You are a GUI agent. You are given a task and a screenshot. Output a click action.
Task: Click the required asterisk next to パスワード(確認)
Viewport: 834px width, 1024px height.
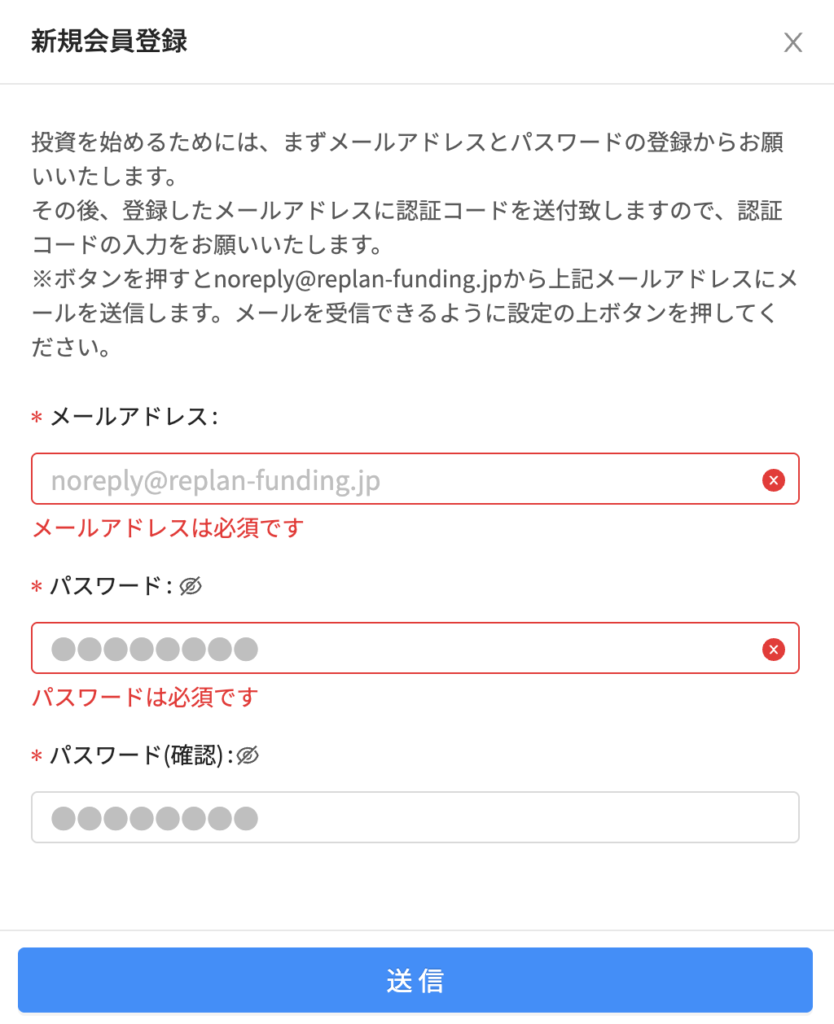[x=37, y=757]
